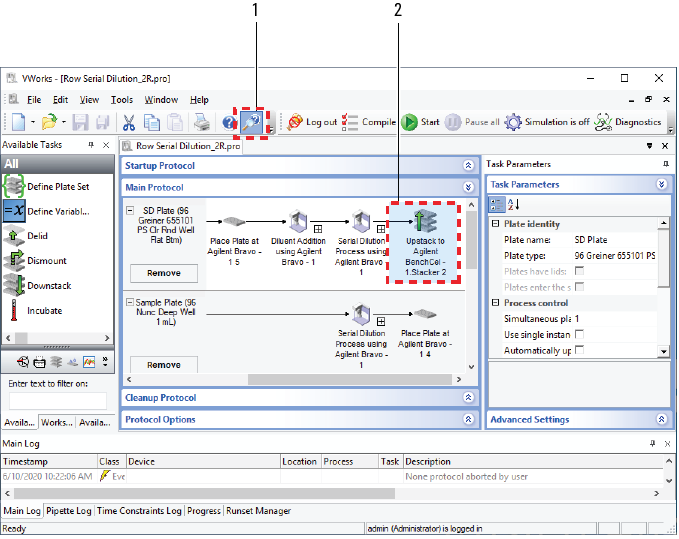Select the Downstack task icon

(x=14, y=286)
